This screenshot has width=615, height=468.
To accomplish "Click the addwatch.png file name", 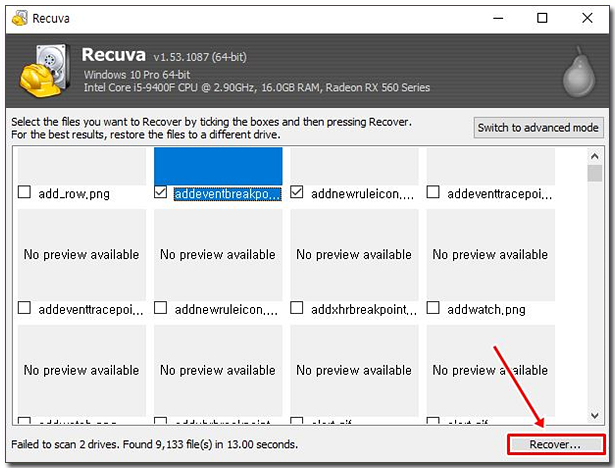I will (486, 310).
